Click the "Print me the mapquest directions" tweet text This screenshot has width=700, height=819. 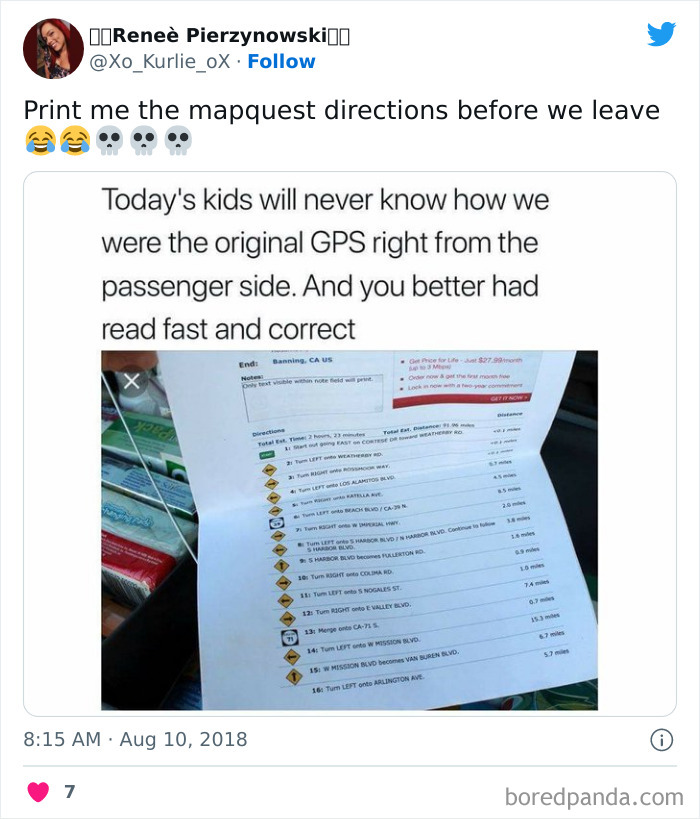point(341,110)
